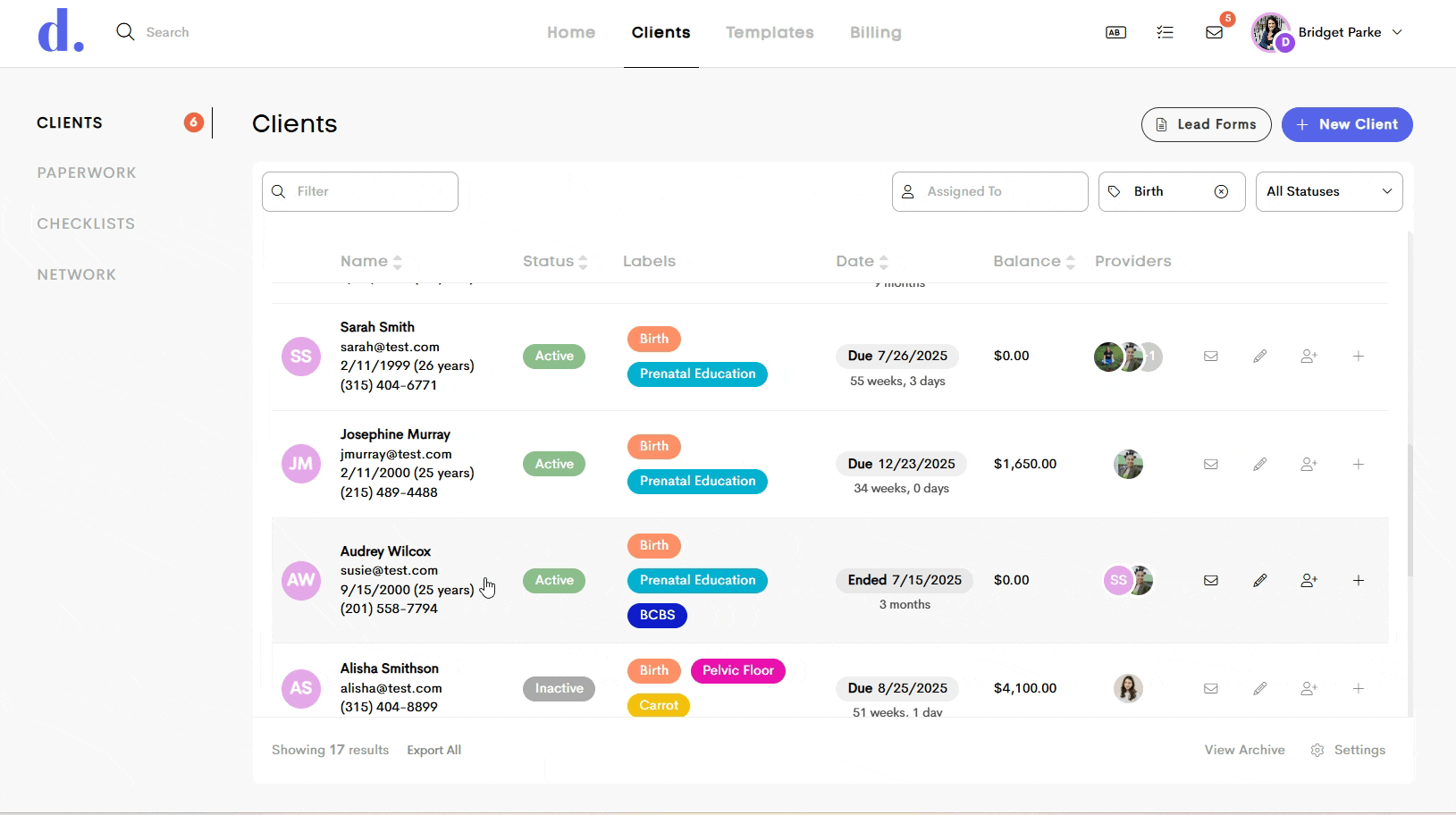
Task: Assign a provider to Alisha Smithson
Action: click(x=1309, y=688)
